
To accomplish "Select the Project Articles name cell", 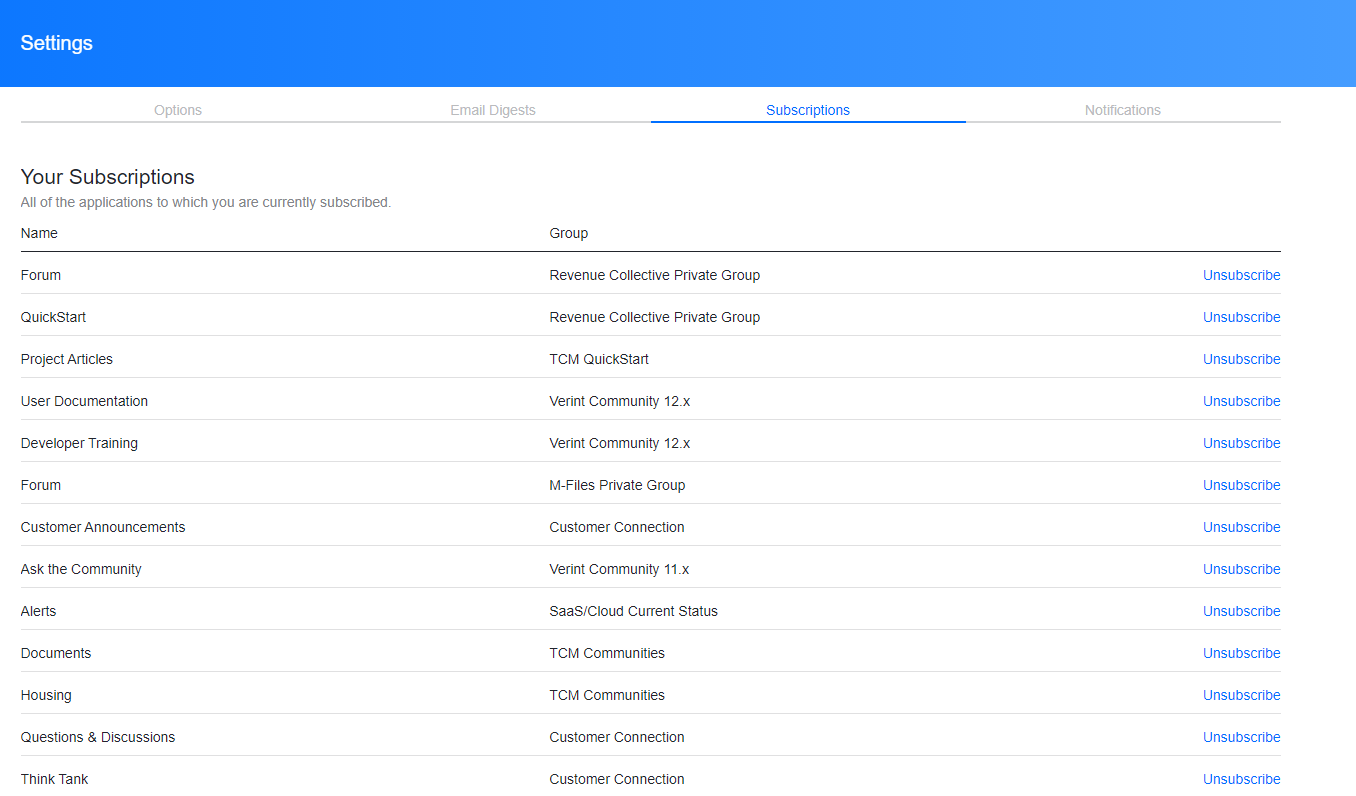I will pyautogui.click(x=67, y=359).
